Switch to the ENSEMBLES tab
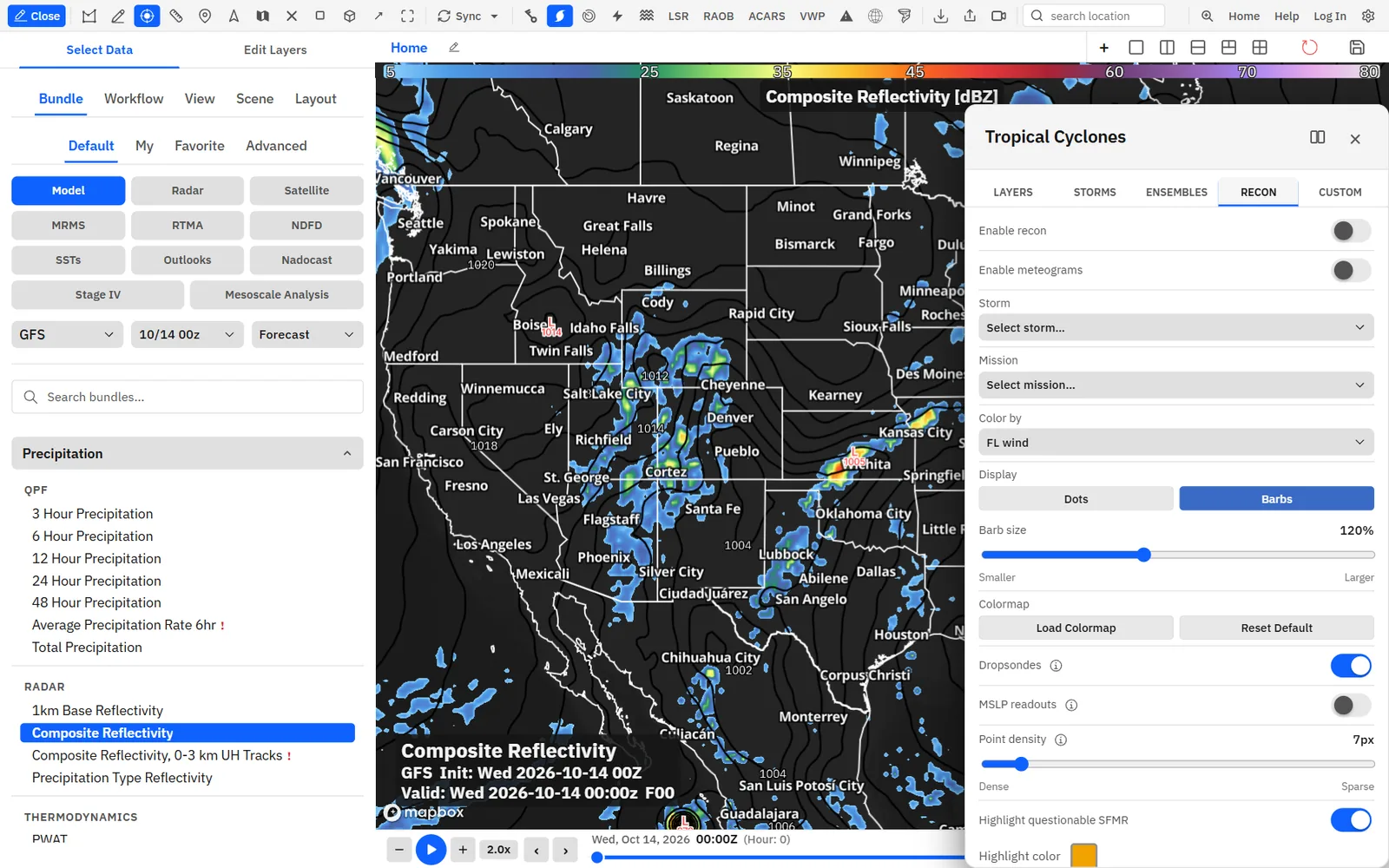Viewport: 1389px width, 868px height. 1176,192
